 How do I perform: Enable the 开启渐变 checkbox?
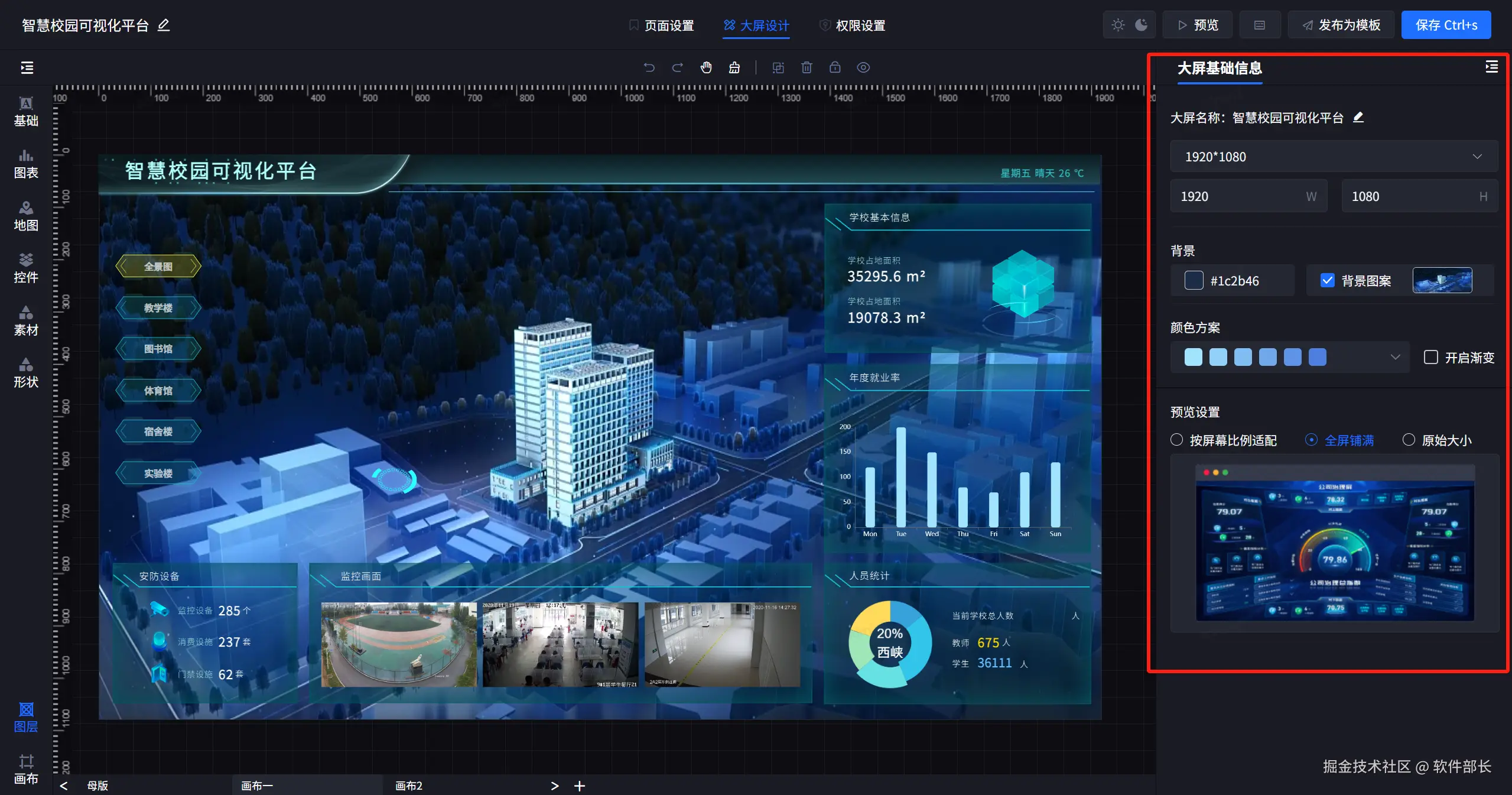[x=1430, y=357]
